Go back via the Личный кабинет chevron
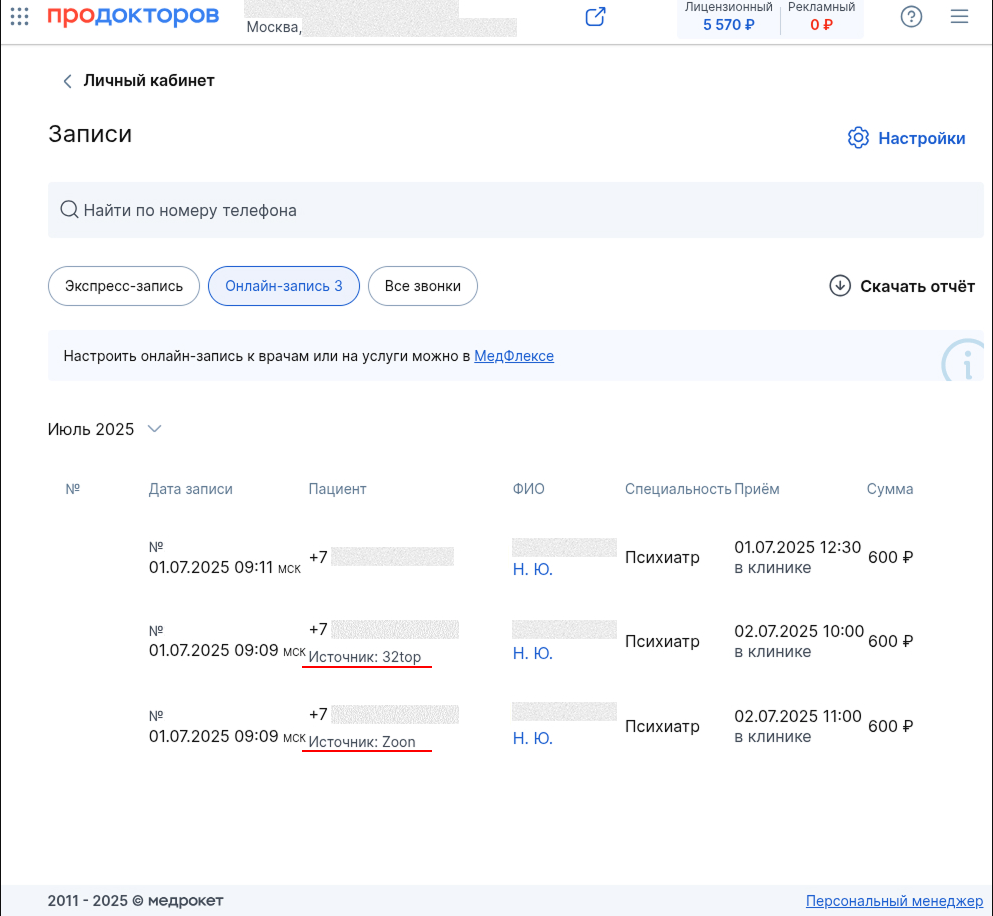 click(x=67, y=81)
